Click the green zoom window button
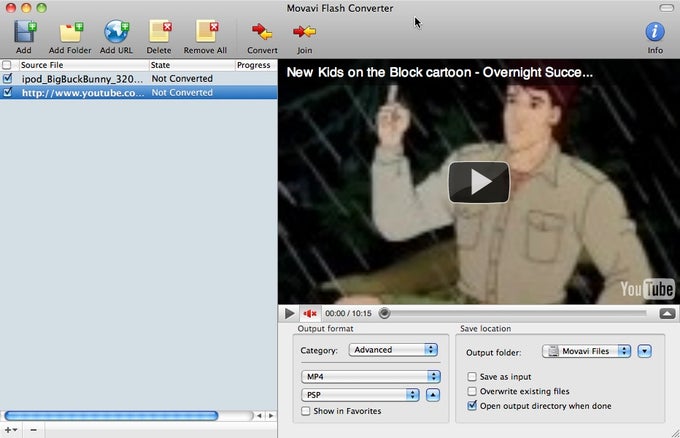Screen dimensions: 680x438 coord(42,7)
